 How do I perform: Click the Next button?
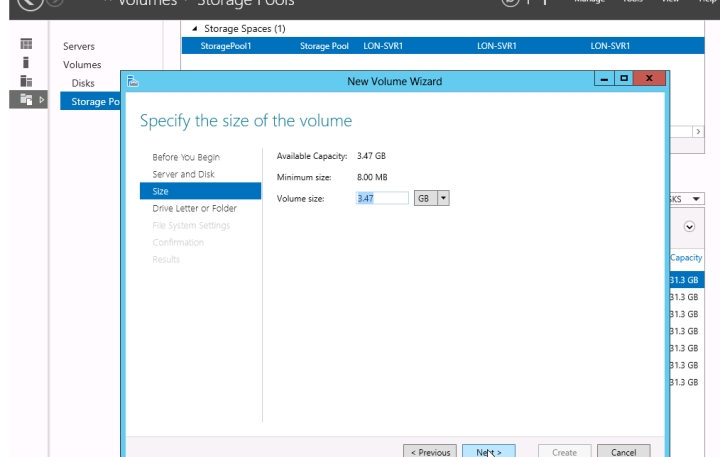(x=488, y=451)
